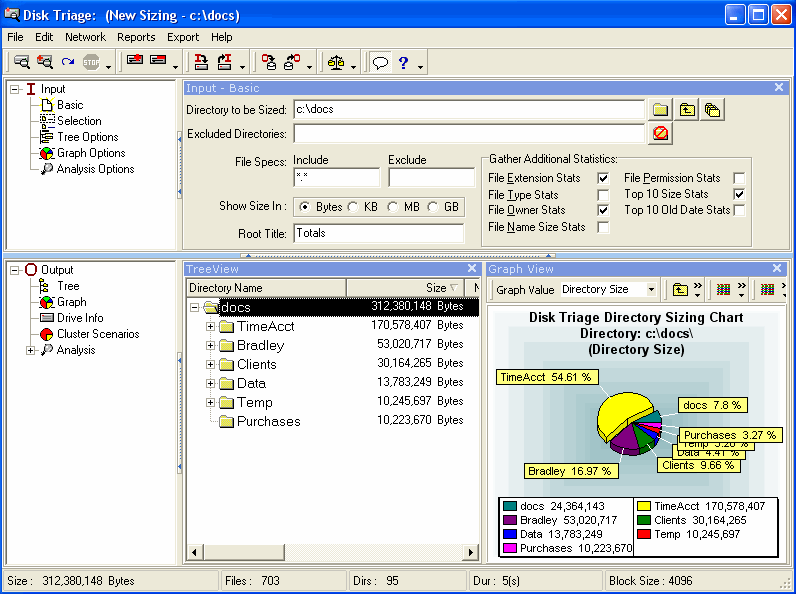Click the magnifier with red arrow icon
Image resolution: width=796 pixels, height=594 pixels.
pos(45,62)
